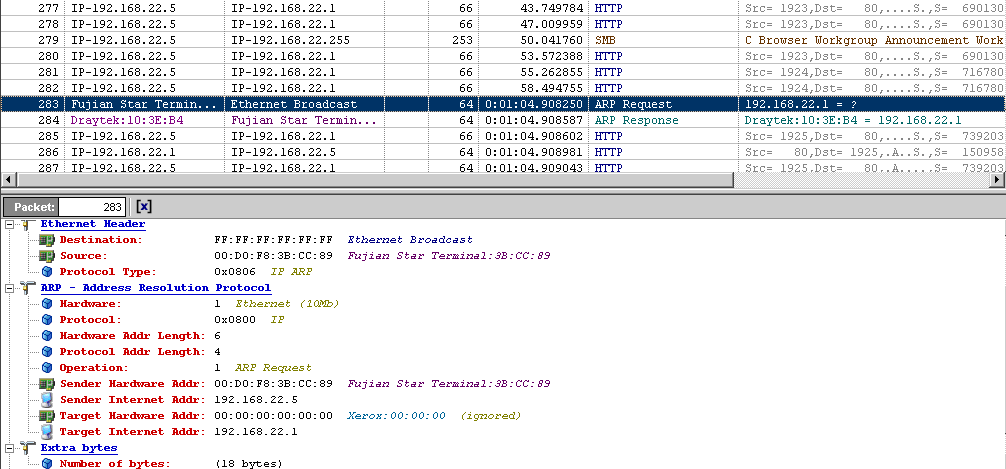Screen dimensions: 1006x469
Task: Click the Protocol Type cube icon
Action: point(47,272)
